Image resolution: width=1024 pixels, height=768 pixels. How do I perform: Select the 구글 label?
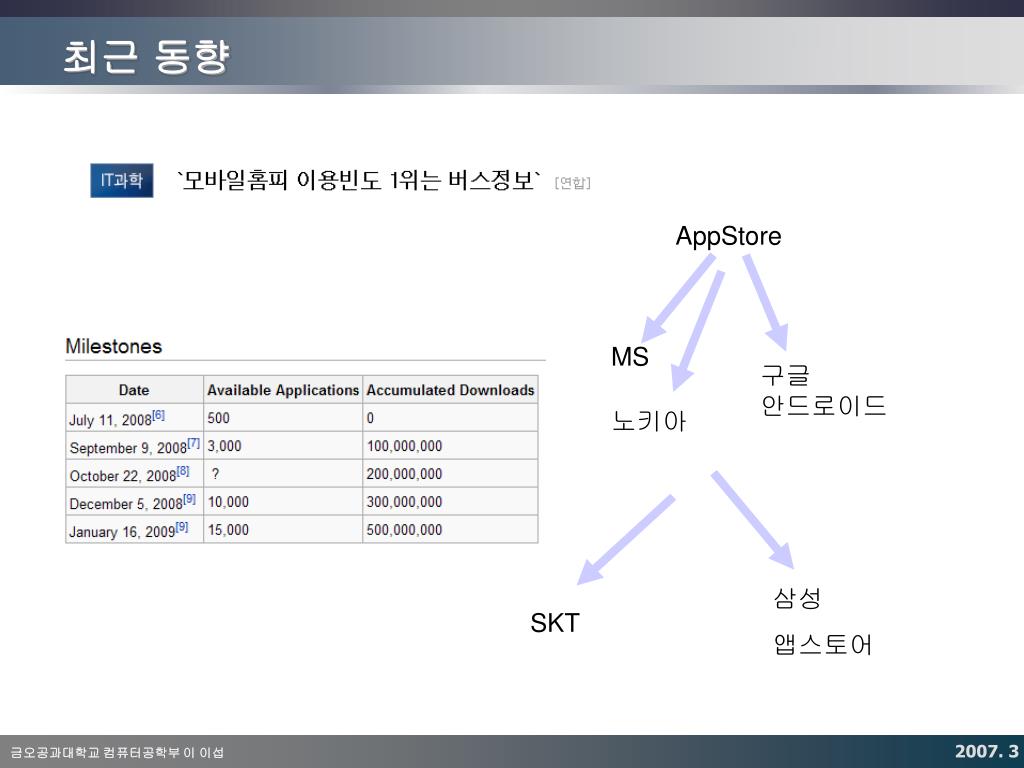(786, 376)
